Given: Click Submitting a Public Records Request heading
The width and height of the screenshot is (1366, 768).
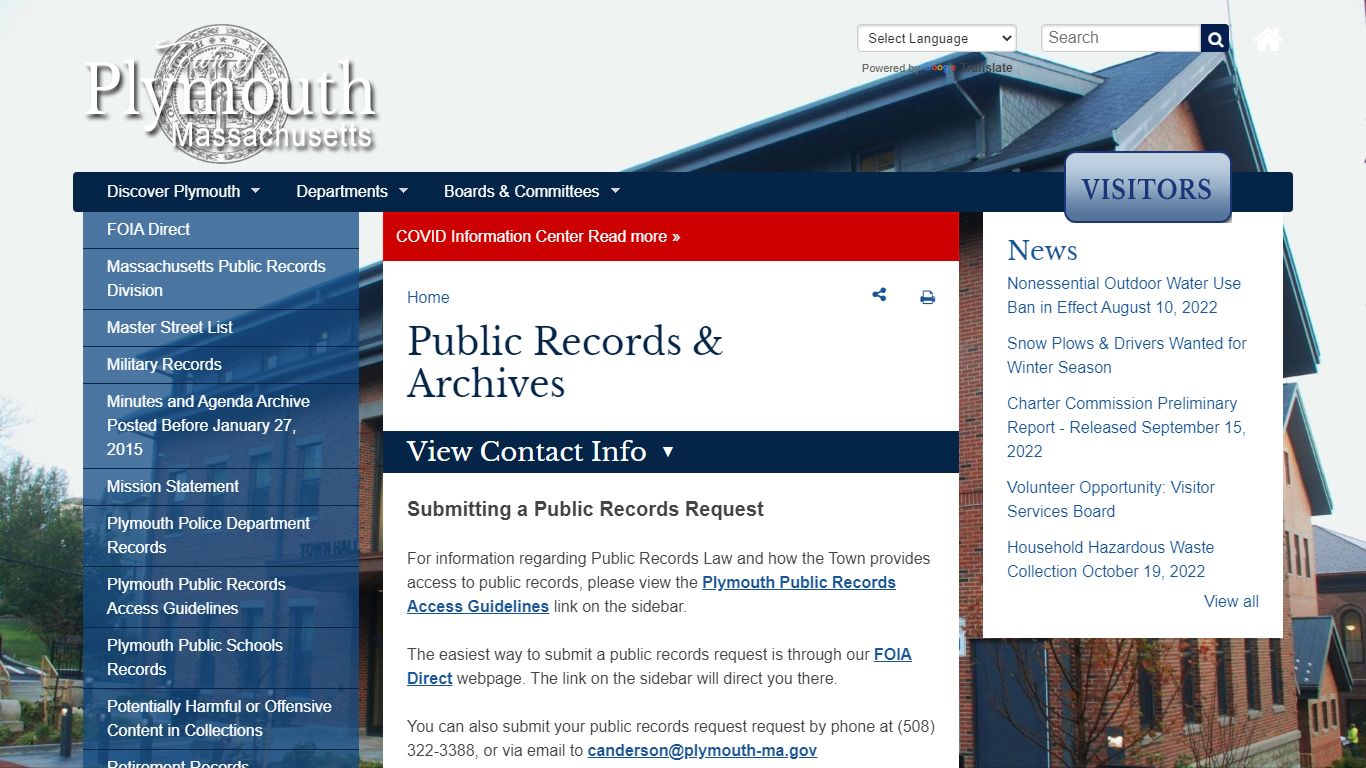Looking at the screenshot, I should click(x=585, y=510).
